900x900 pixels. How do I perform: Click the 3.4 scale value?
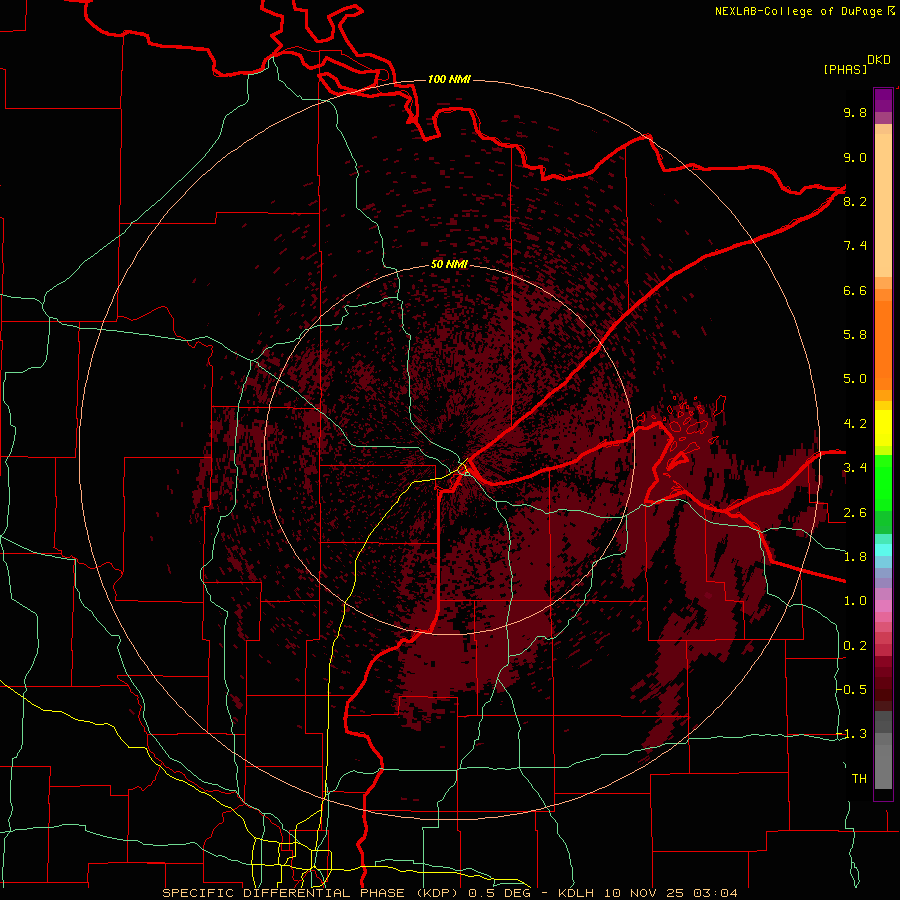point(855,468)
